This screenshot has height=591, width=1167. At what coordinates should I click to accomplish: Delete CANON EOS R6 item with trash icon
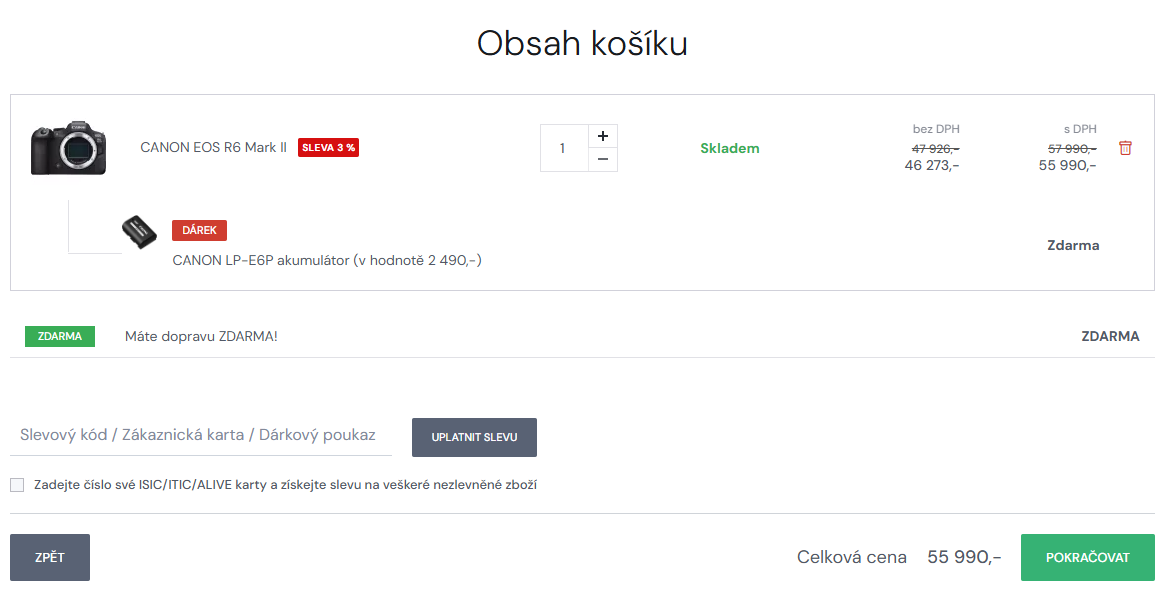tap(1125, 148)
